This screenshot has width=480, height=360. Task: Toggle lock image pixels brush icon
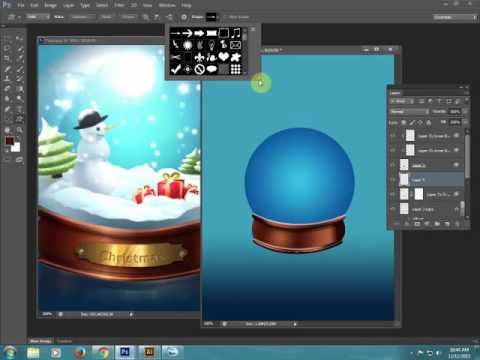412,123
